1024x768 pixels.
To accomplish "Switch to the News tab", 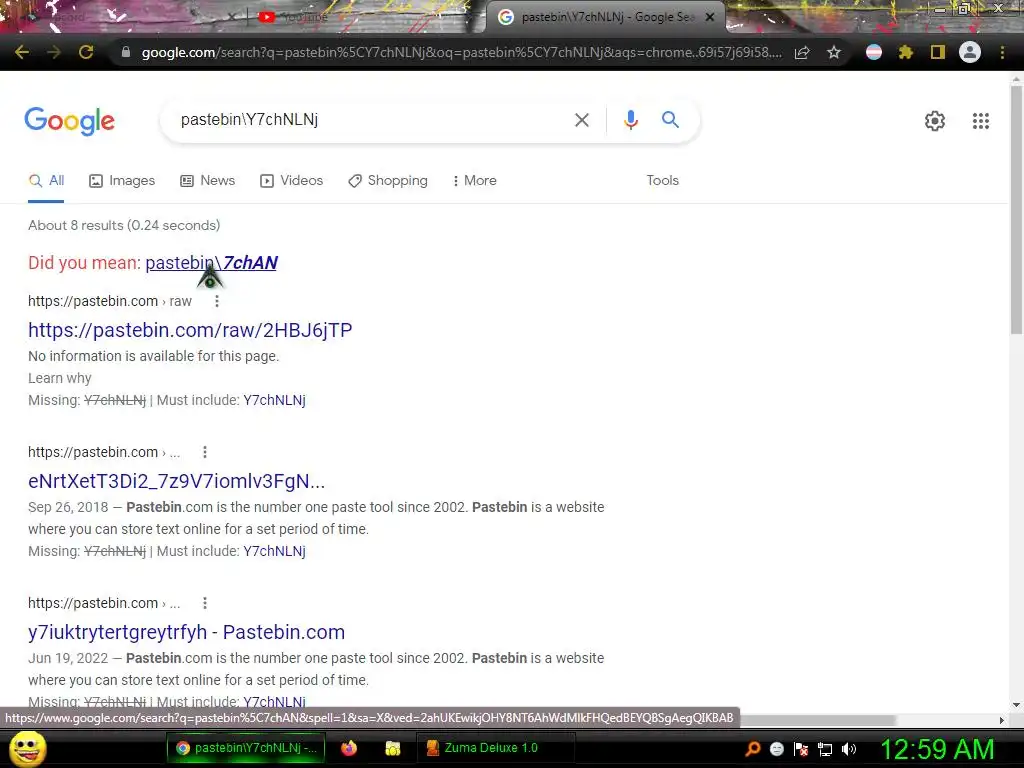I will click(x=207, y=180).
